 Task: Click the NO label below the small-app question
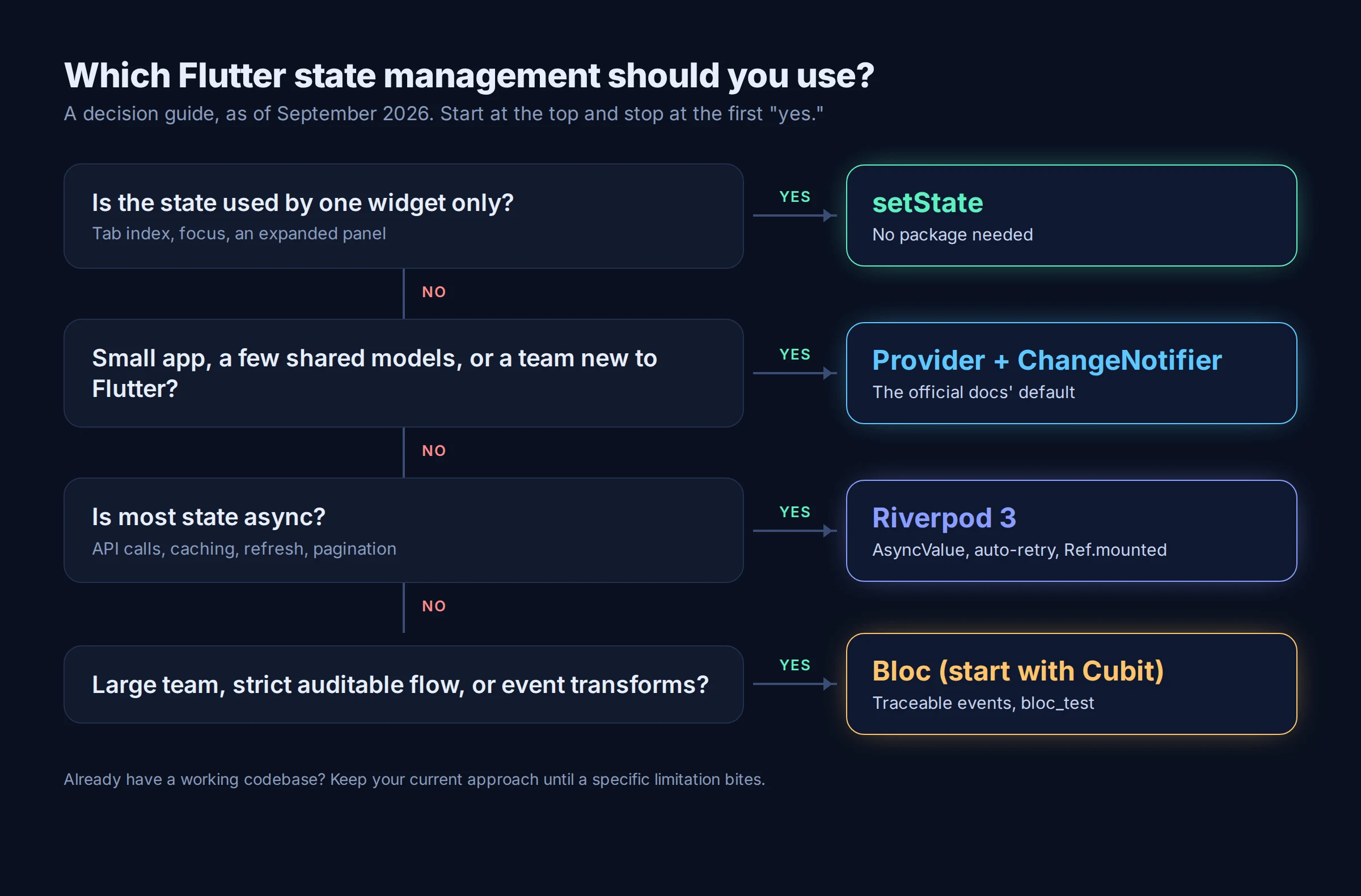433,451
